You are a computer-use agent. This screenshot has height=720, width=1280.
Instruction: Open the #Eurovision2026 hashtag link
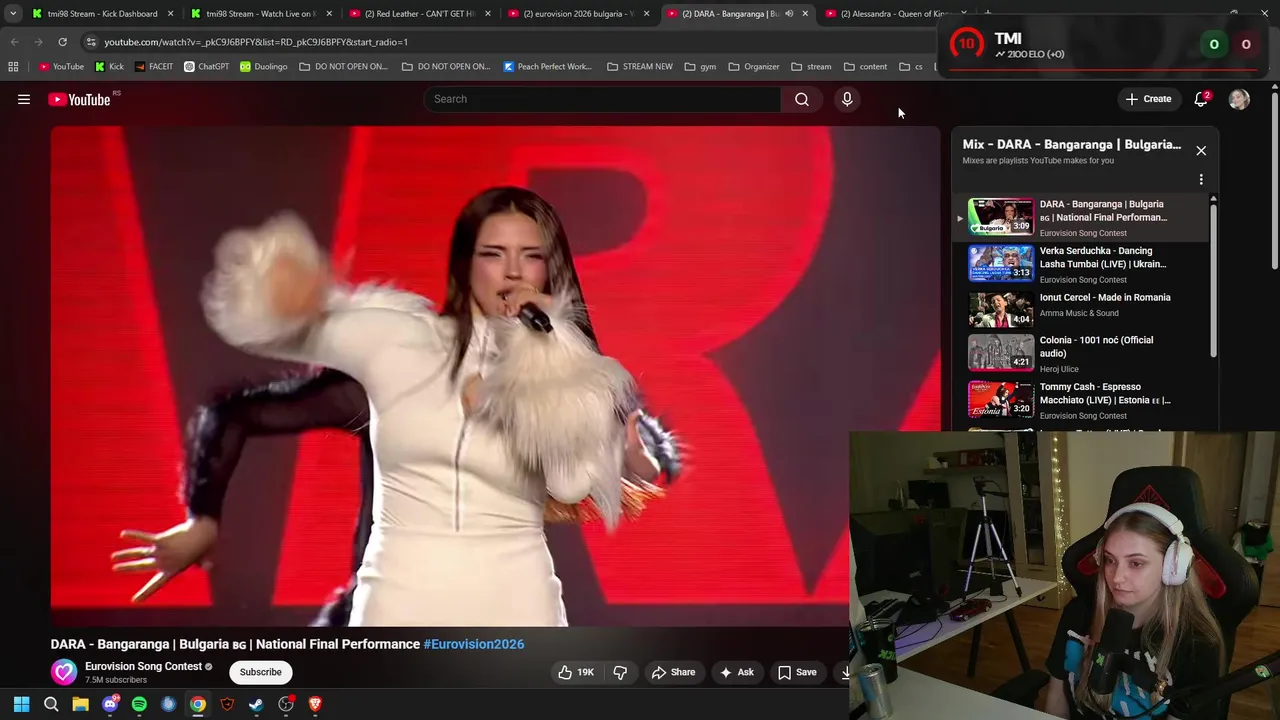[x=474, y=644]
